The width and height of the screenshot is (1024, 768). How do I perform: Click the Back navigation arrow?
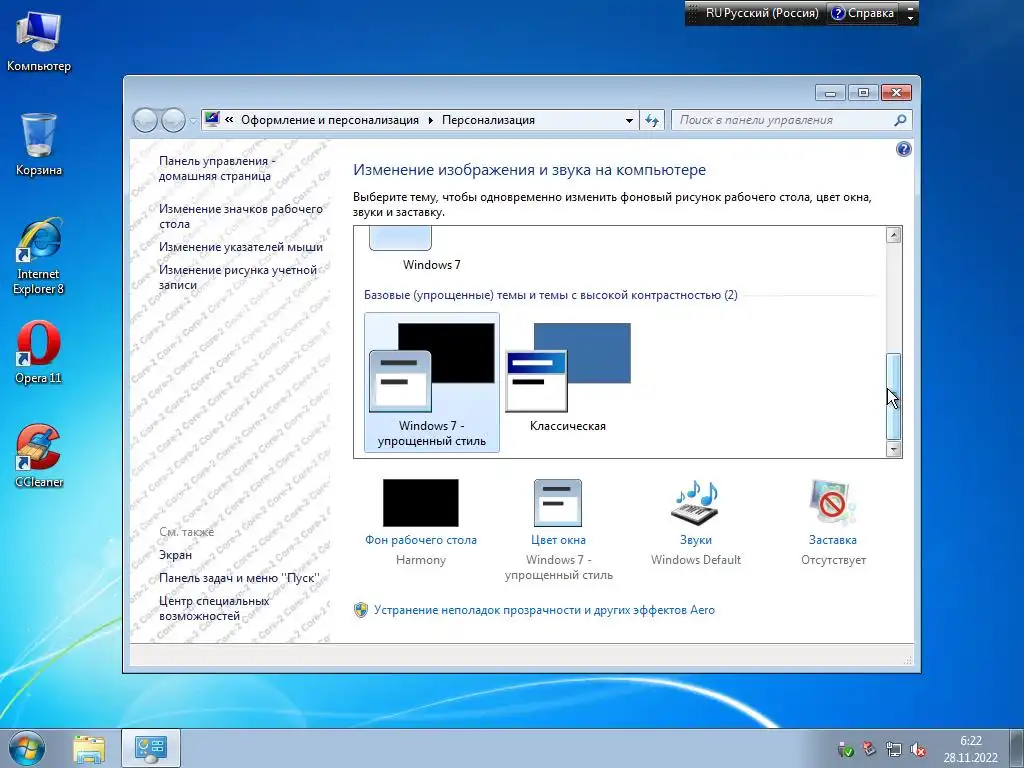[x=145, y=120]
